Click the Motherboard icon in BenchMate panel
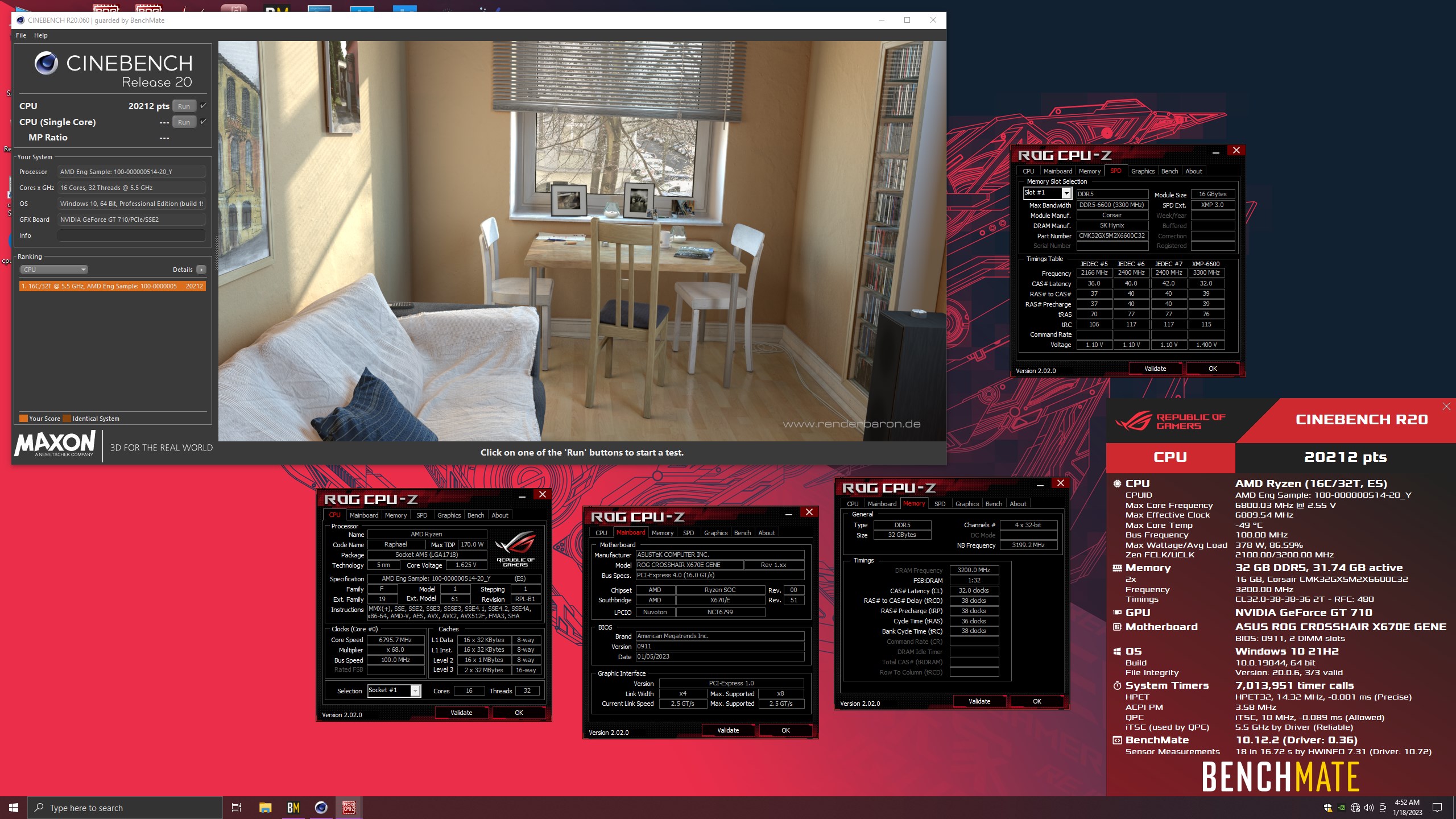 coord(1117,627)
